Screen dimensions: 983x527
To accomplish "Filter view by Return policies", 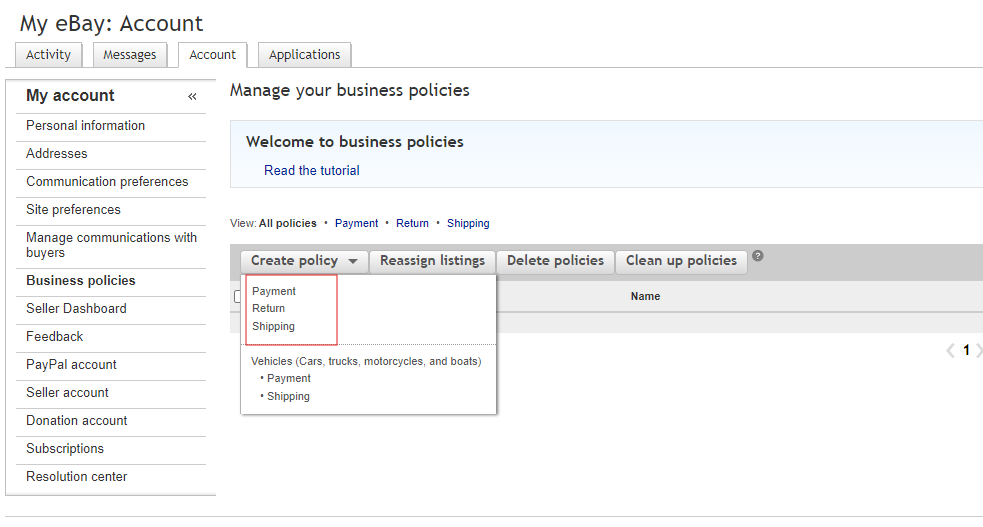I will click(413, 223).
